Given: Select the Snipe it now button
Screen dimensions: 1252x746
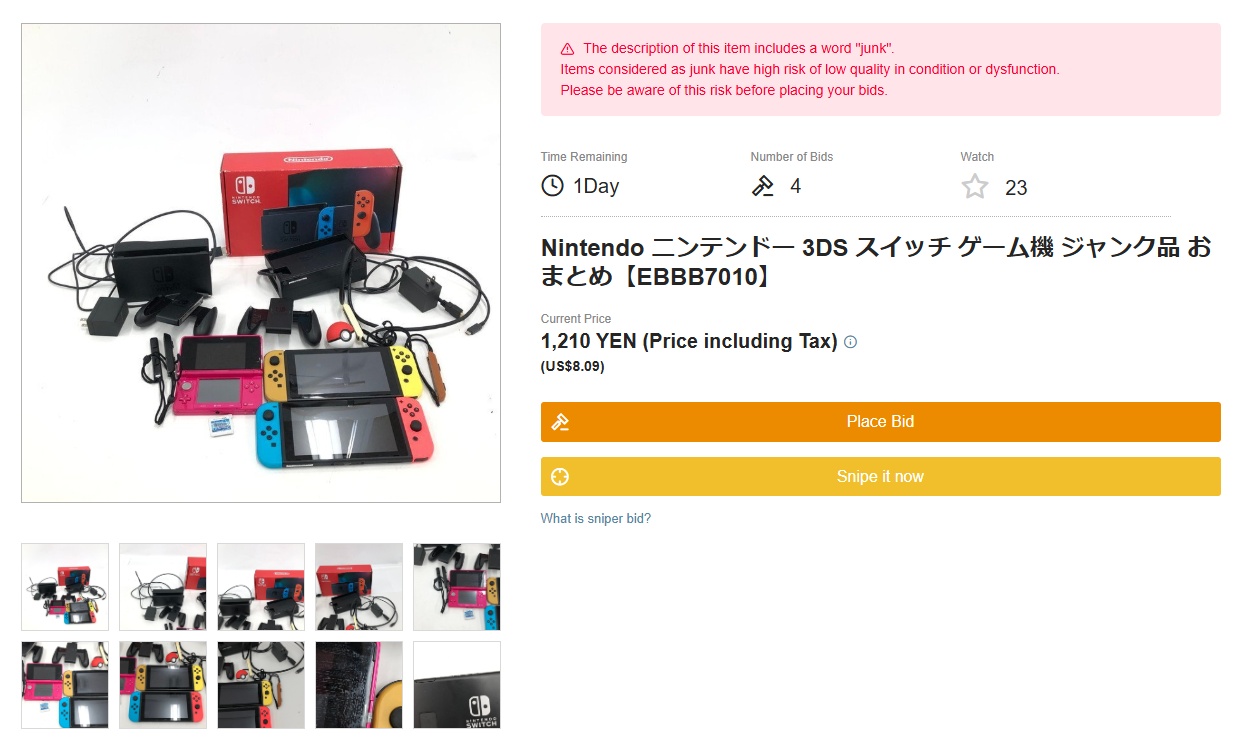Looking at the screenshot, I should click(x=880, y=477).
